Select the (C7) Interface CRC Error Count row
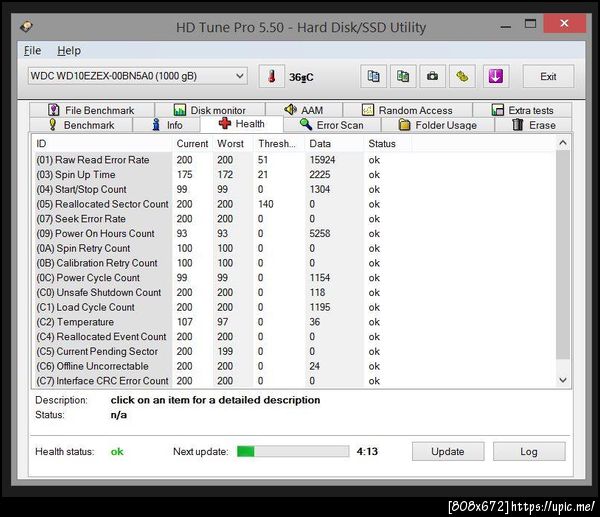The image size is (600, 517). [293, 381]
